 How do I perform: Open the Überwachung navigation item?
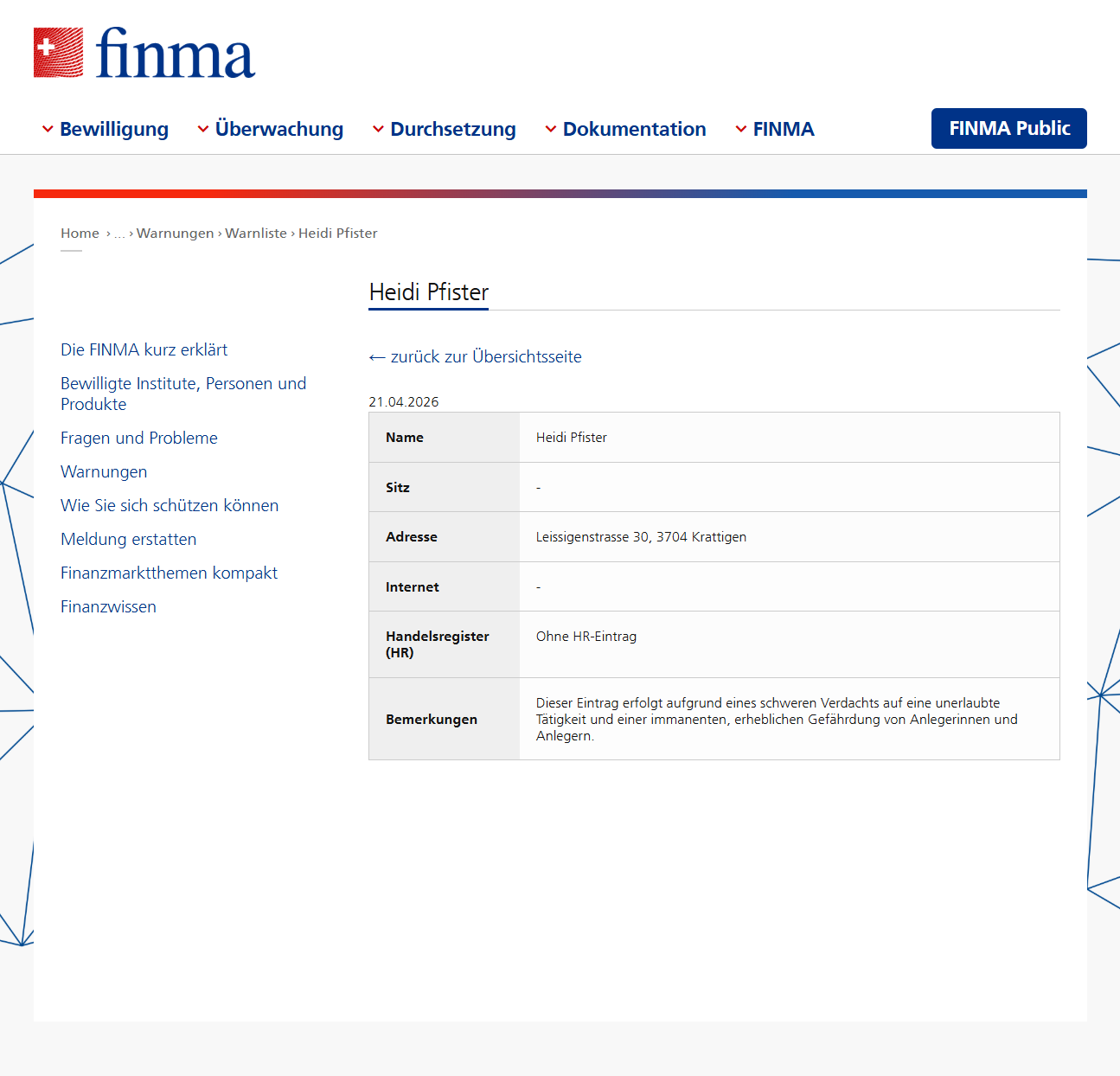pyautogui.click(x=279, y=129)
